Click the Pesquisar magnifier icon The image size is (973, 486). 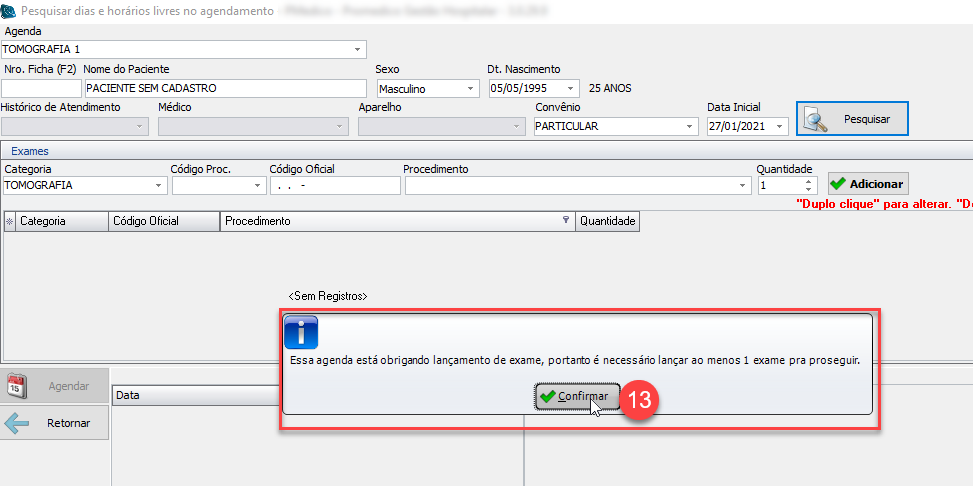tap(818, 119)
